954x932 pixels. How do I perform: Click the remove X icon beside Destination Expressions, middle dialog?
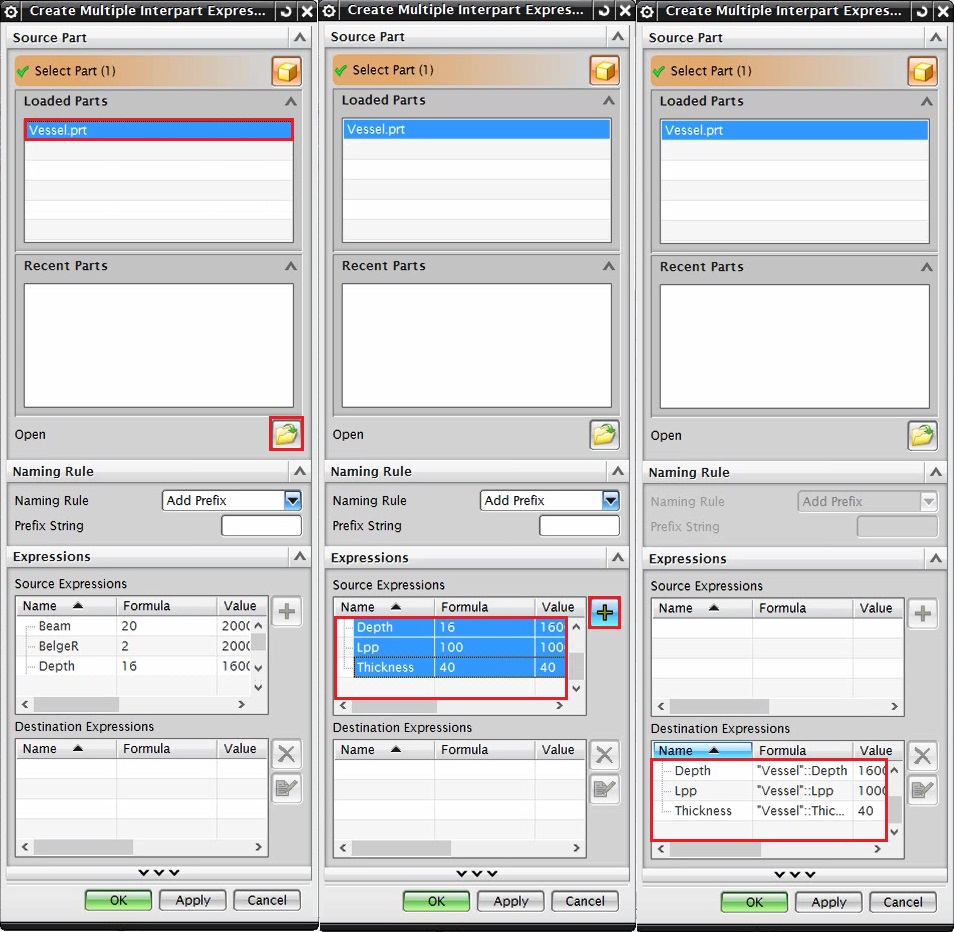point(604,756)
